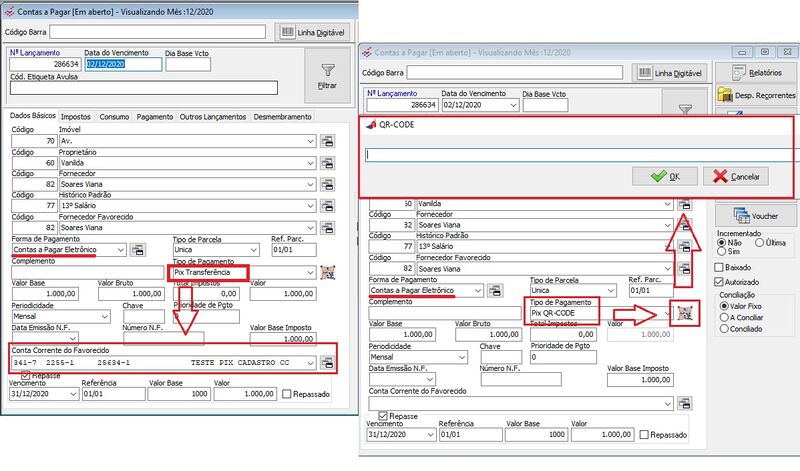Open lookup icon next to Imóvel field
The image size is (800, 471).
[x=326, y=141]
